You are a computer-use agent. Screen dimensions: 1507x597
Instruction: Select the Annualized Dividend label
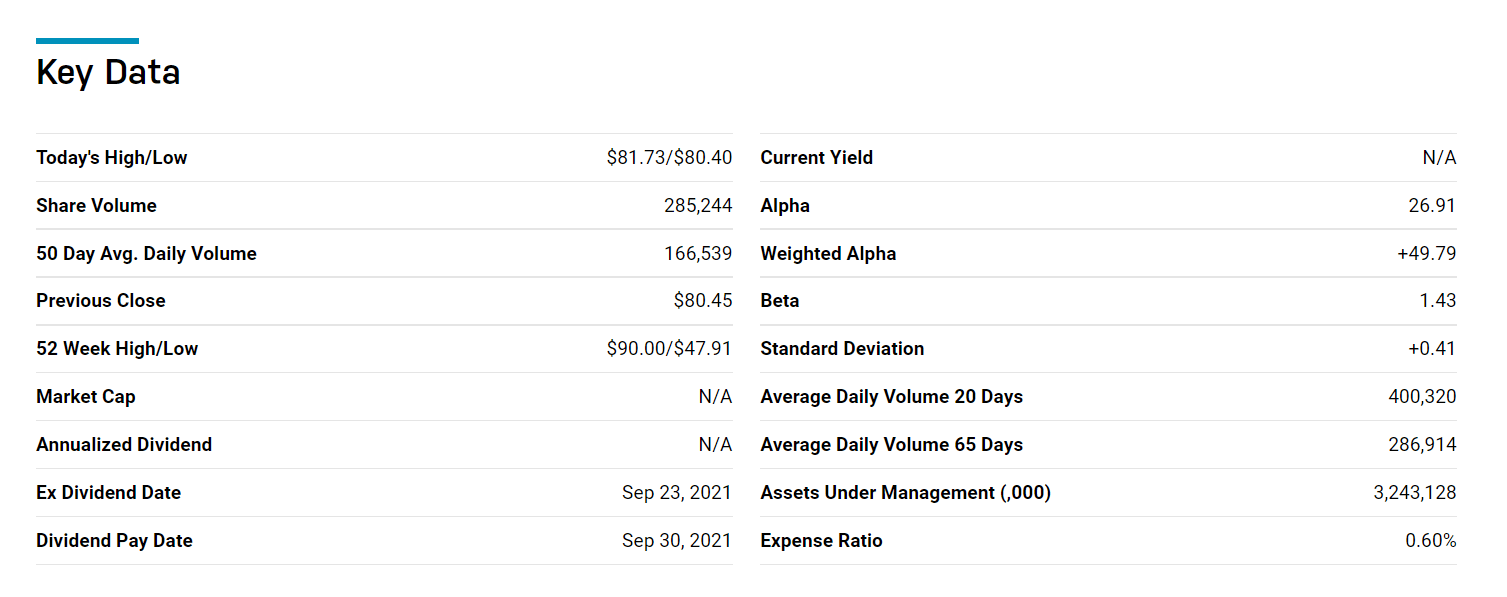click(x=124, y=445)
